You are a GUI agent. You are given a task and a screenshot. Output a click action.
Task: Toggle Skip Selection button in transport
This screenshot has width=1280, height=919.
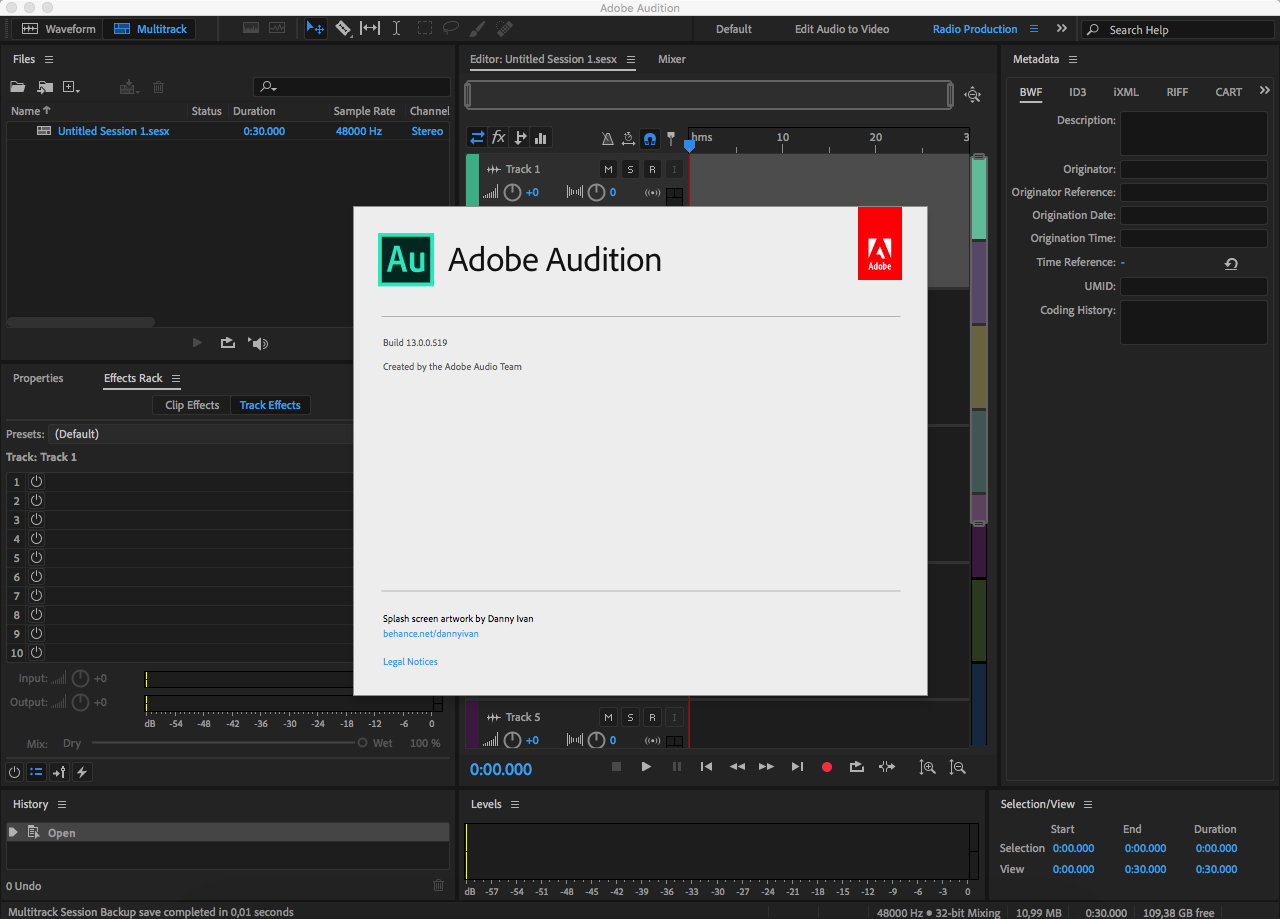pos(887,767)
